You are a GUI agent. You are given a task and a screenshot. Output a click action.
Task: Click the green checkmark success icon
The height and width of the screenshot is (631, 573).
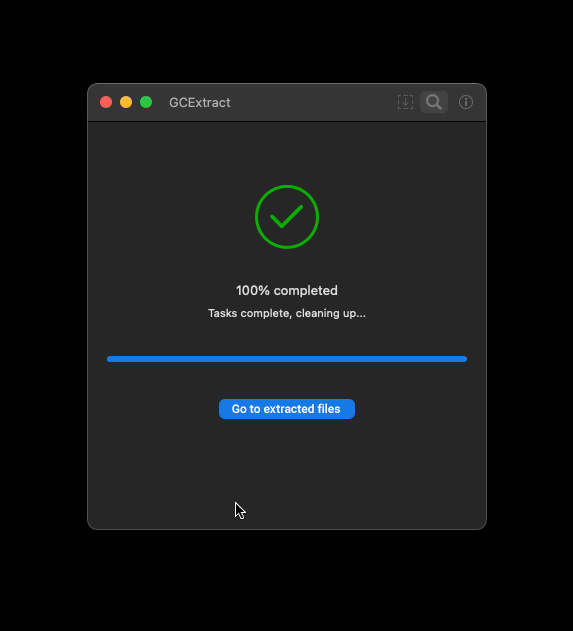click(x=287, y=217)
